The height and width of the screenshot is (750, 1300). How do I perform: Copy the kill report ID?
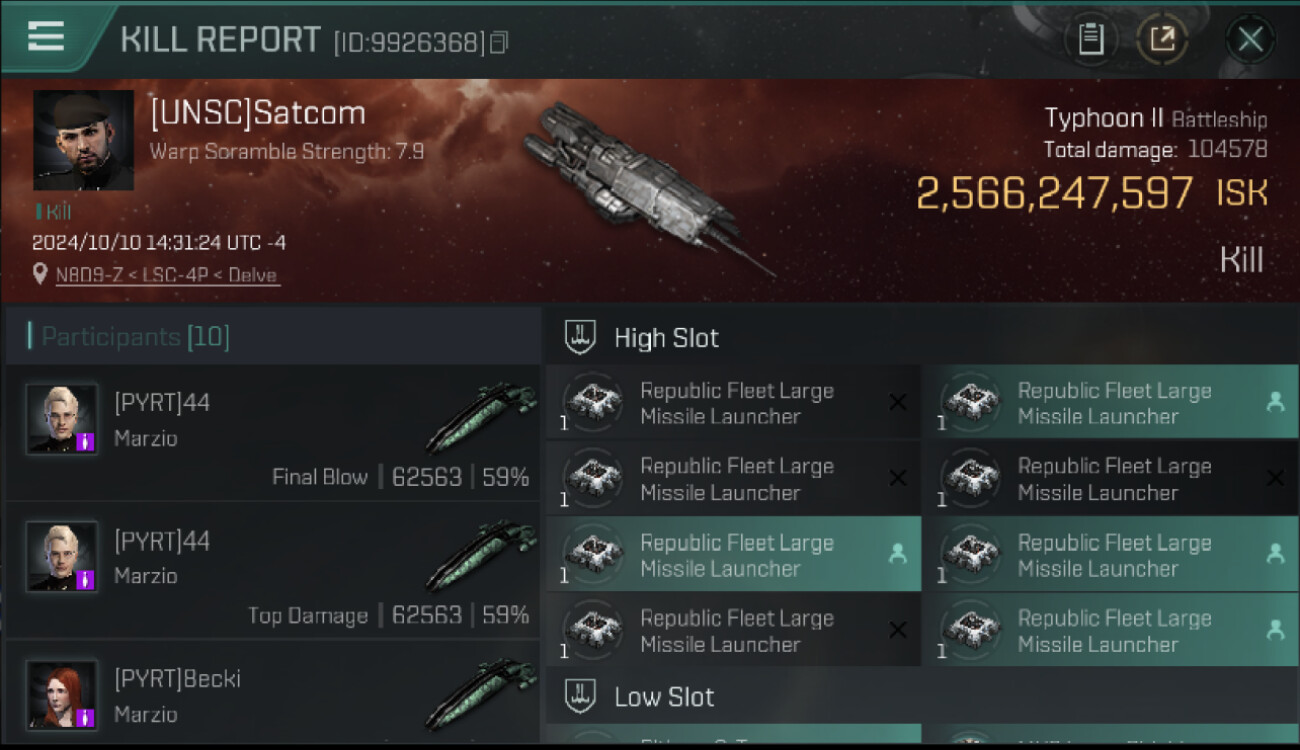(x=499, y=42)
